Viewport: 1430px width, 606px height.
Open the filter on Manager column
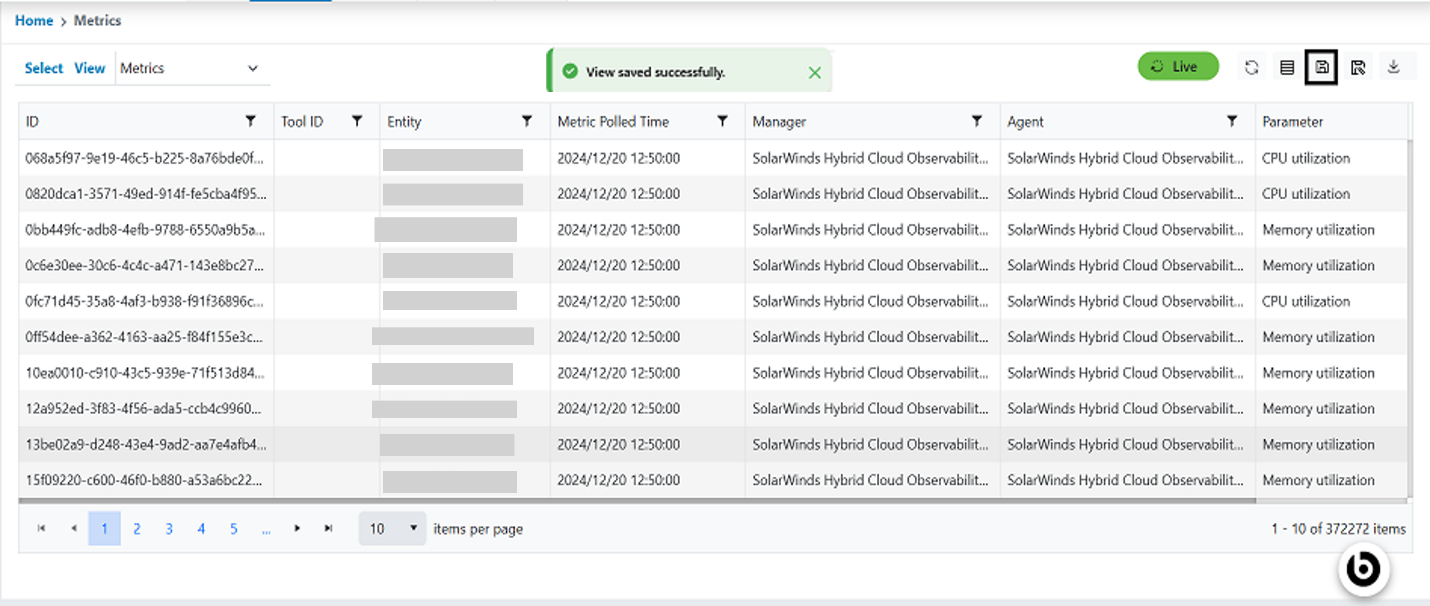coord(977,121)
